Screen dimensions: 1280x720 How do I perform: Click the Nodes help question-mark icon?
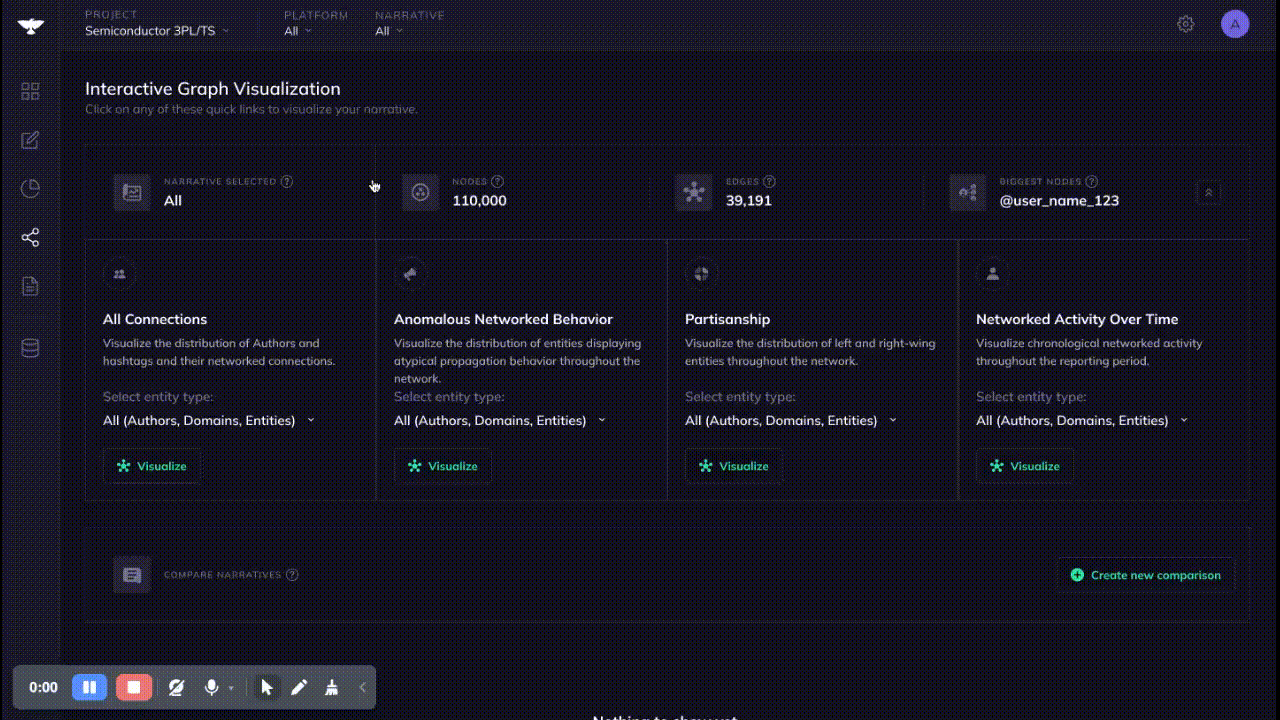pos(498,182)
